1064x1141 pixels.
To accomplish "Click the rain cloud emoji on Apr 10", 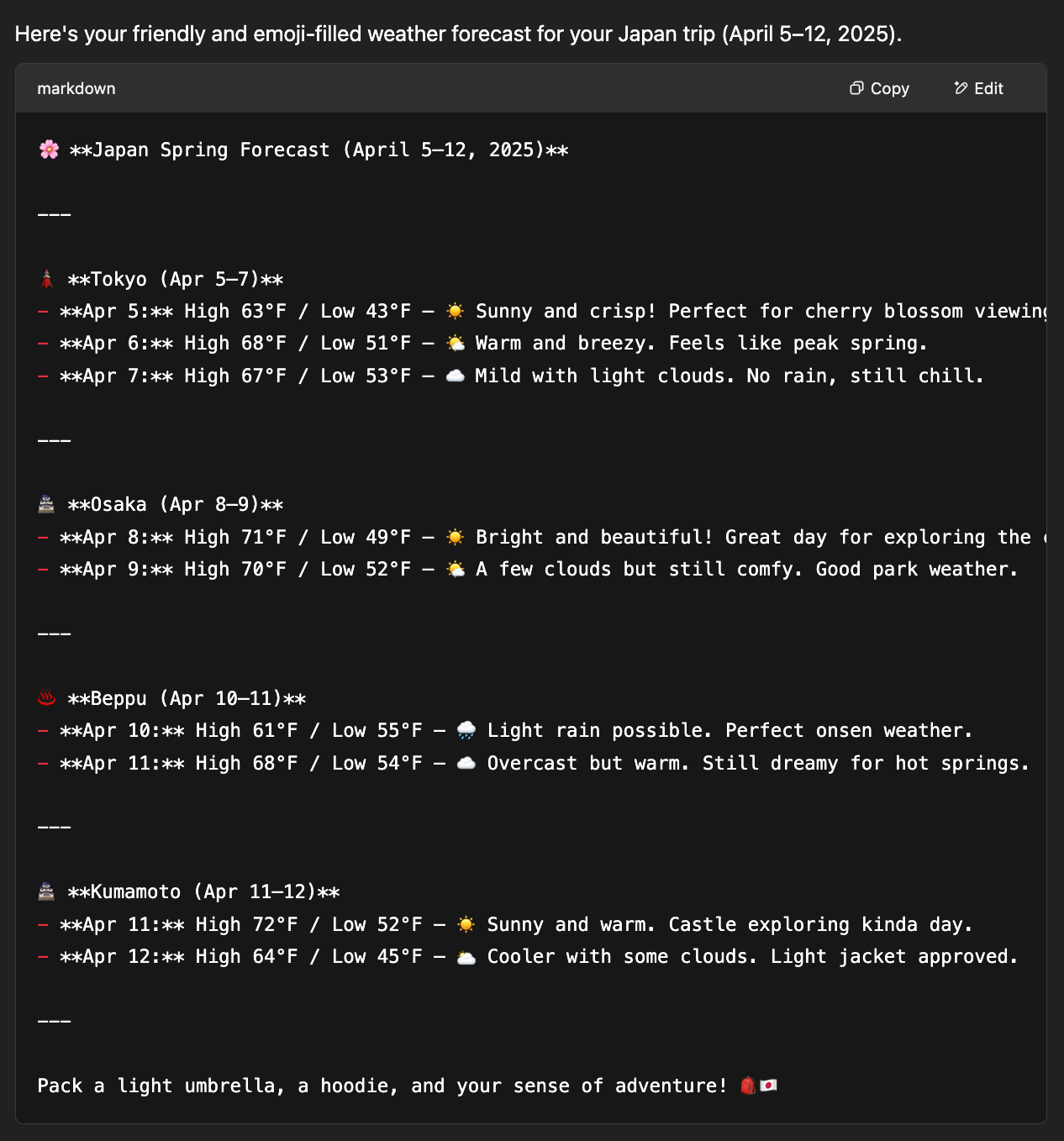I will [x=465, y=729].
